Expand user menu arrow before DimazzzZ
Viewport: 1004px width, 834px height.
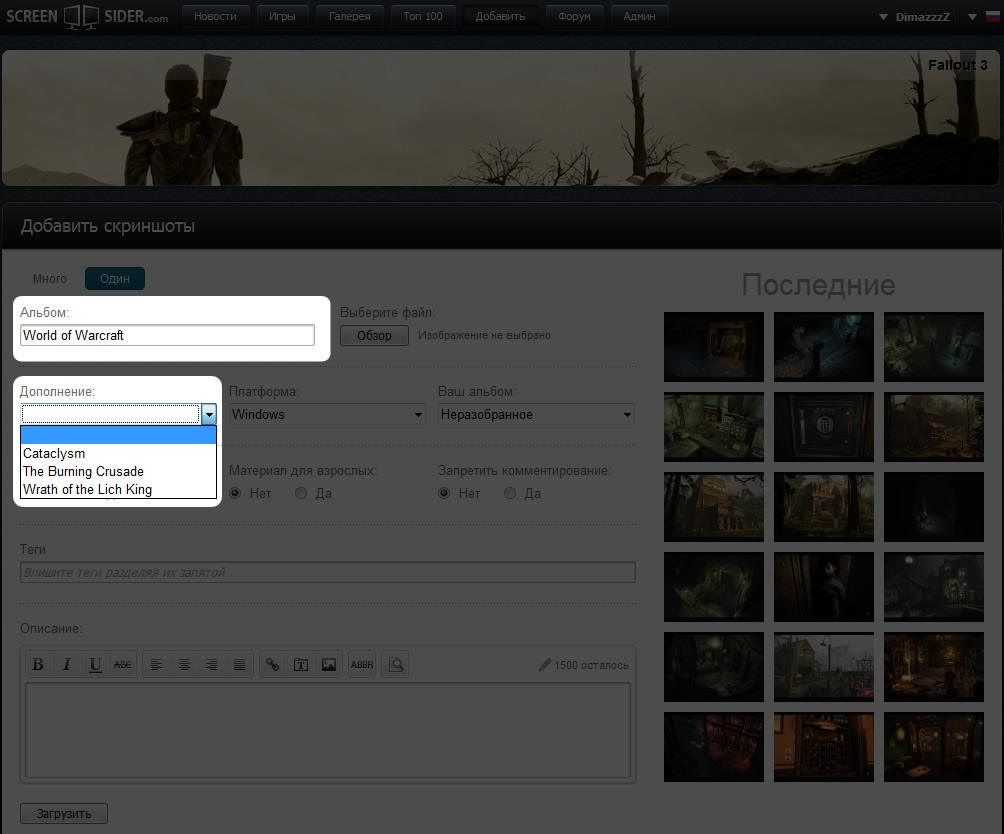[x=884, y=17]
